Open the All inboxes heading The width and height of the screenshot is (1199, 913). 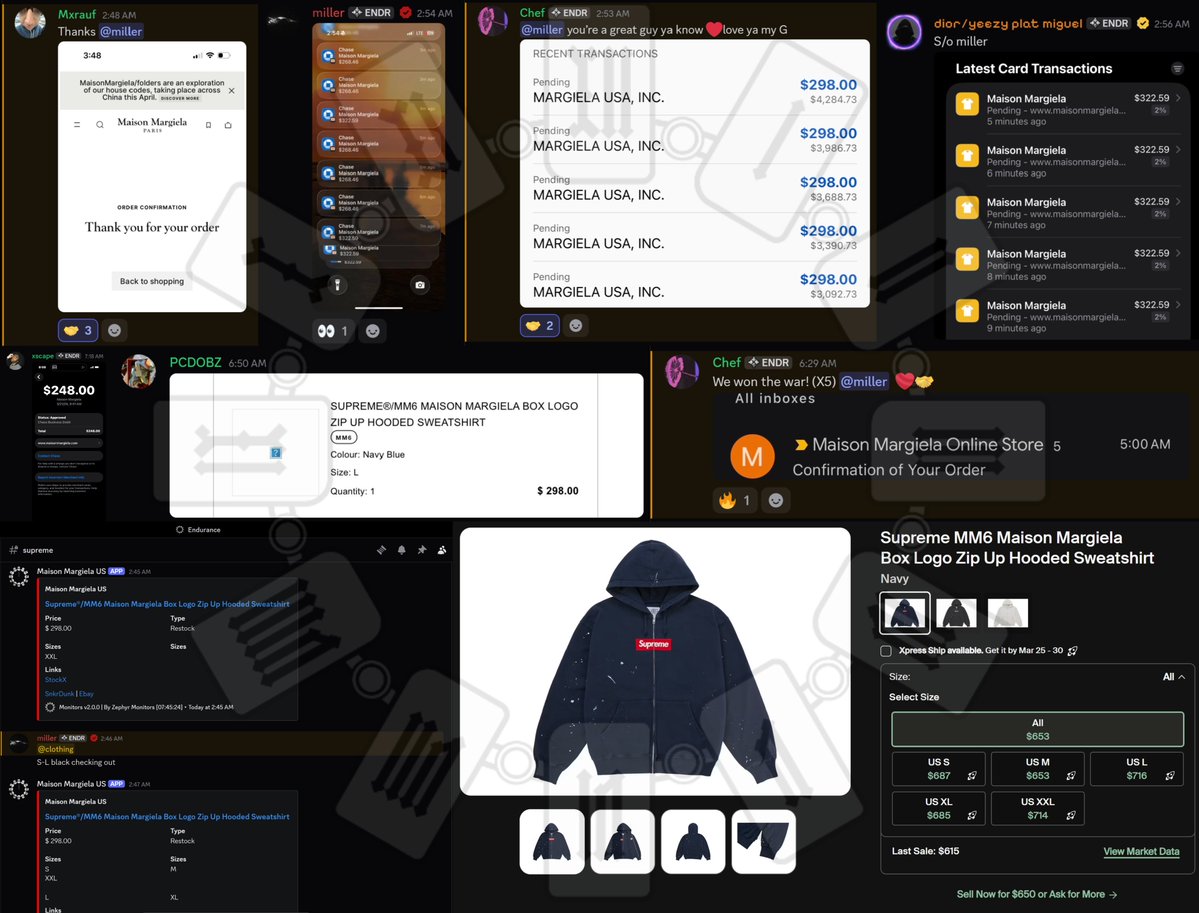click(x=775, y=398)
